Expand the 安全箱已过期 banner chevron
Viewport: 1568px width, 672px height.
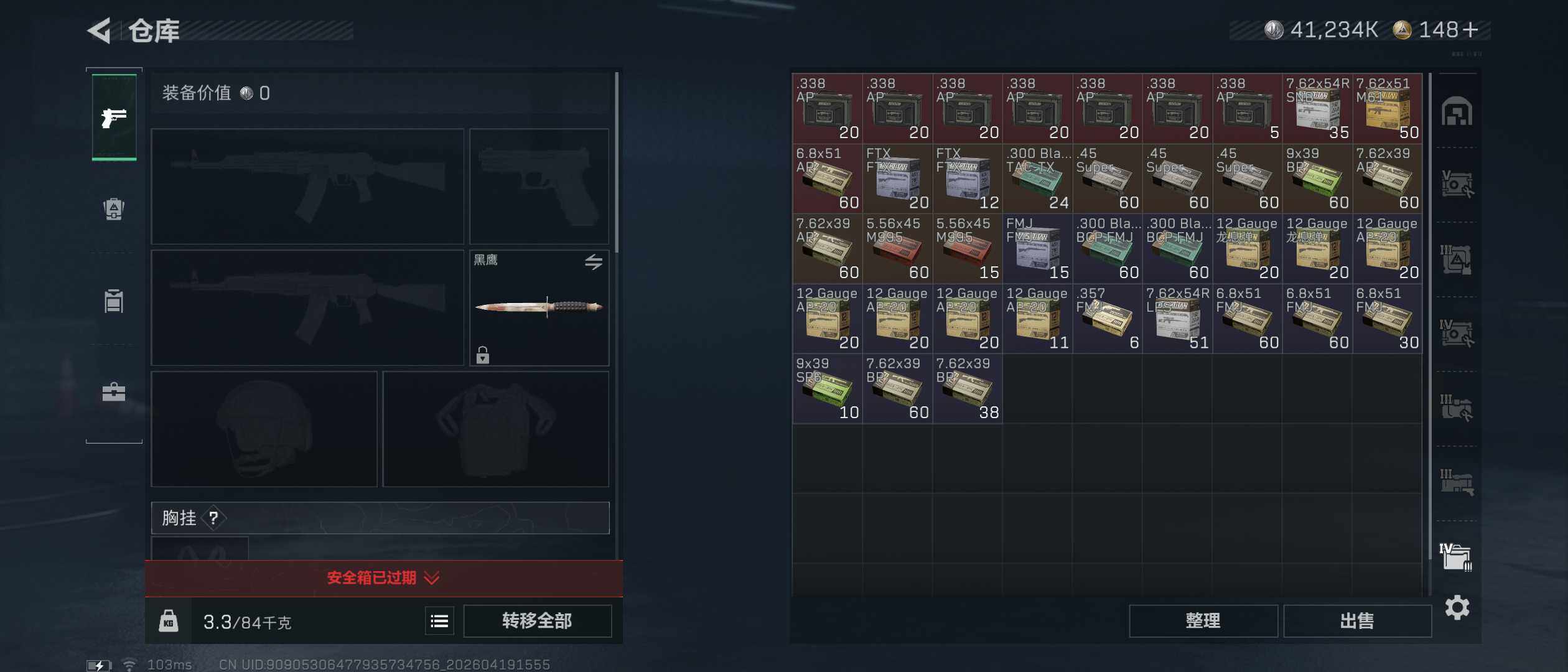432,579
